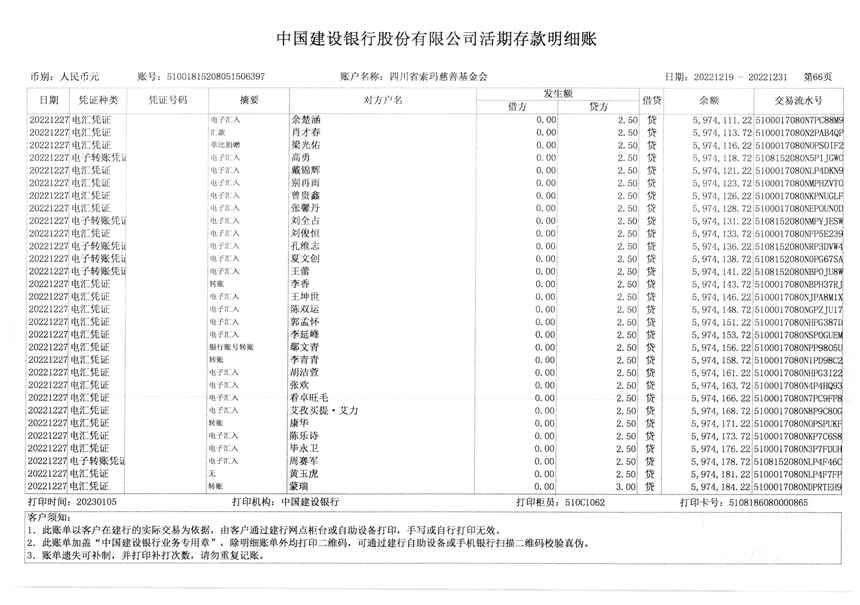Select counterparty name 刘俊恒
The image size is (860, 605).
(305, 233)
